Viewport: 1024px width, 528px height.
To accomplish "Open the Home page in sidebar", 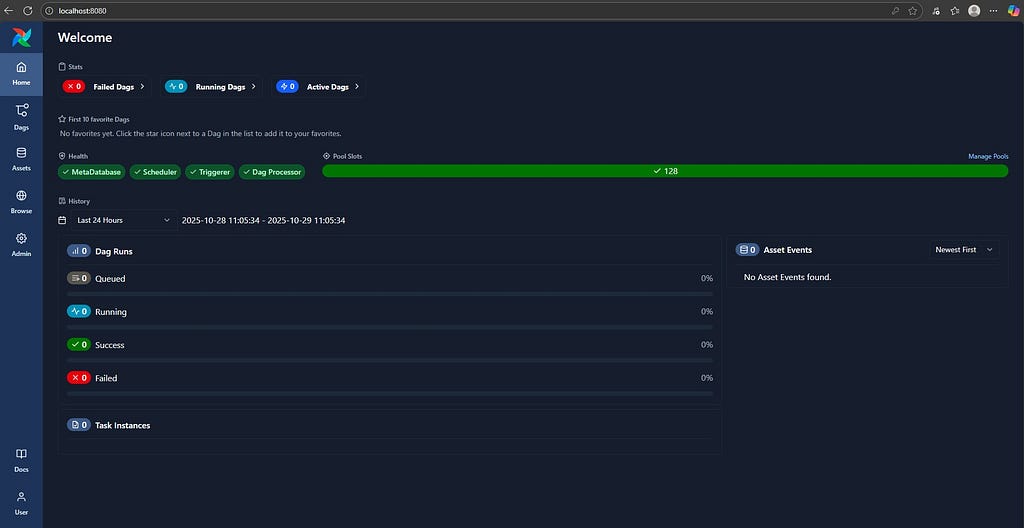I will (21, 74).
